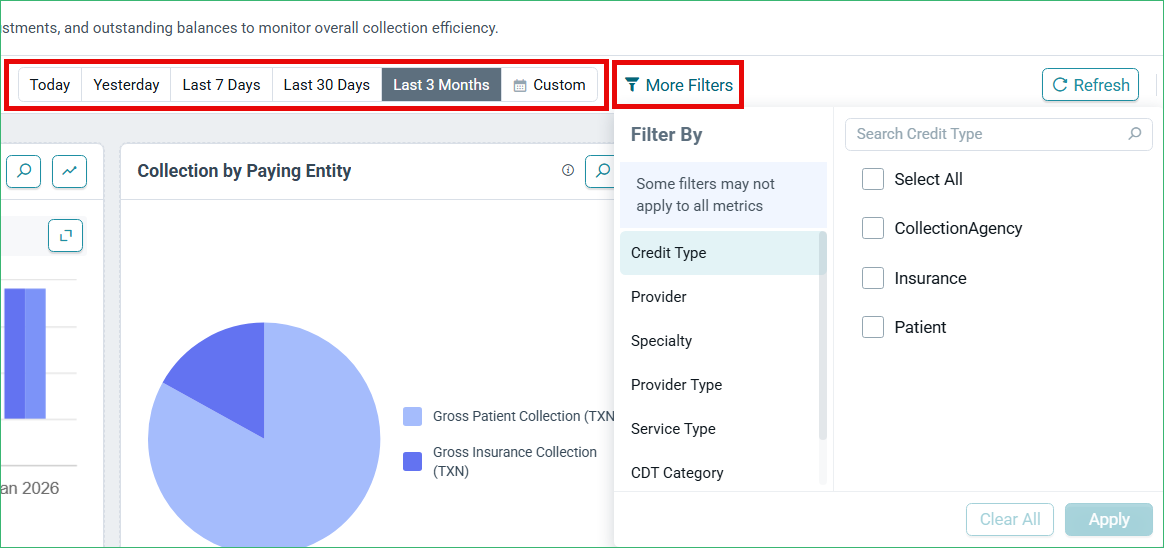This screenshot has height=548, width=1164.
Task: Focus the Search Credit Type field
Action: pos(998,134)
